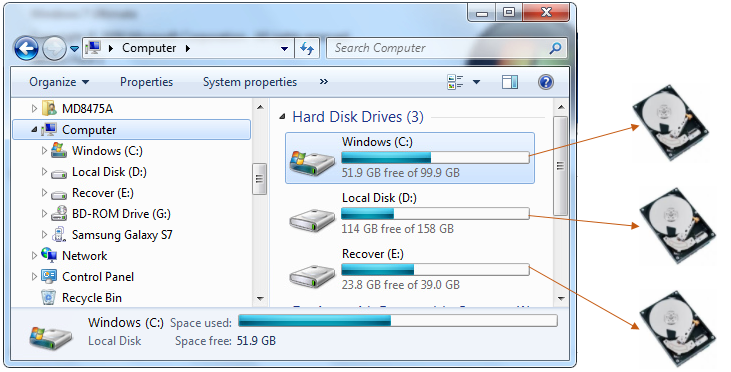Select Samsung Galaxy S7 in navigation tree
The image size is (731, 372).
(x=122, y=235)
